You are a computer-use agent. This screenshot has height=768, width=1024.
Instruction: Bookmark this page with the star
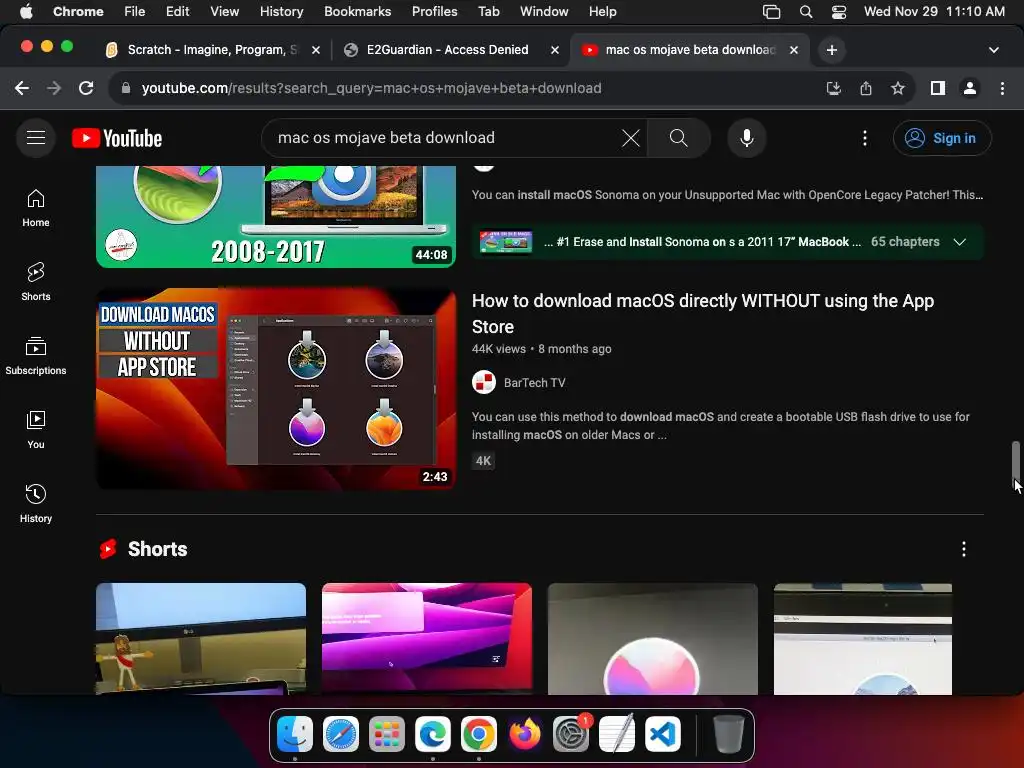point(897,88)
